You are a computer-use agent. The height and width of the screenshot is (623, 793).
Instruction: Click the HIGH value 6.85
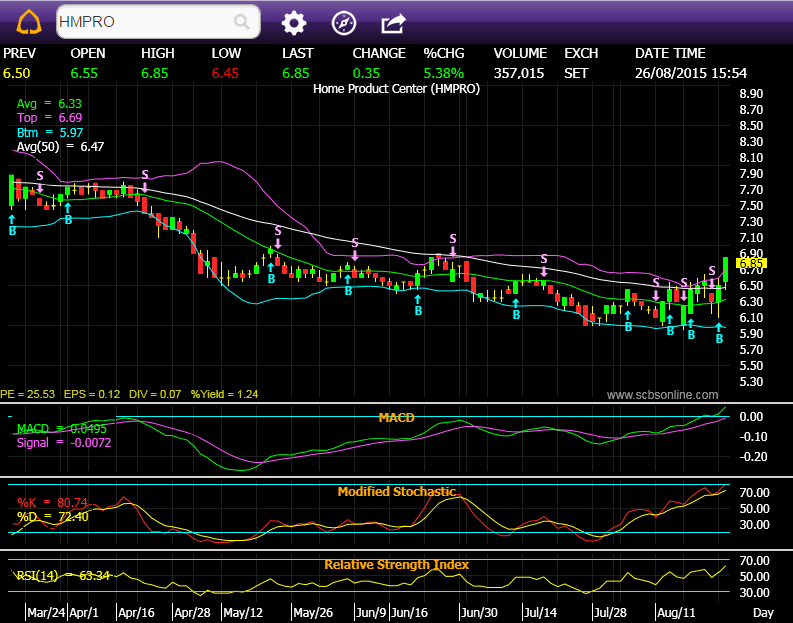154,73
